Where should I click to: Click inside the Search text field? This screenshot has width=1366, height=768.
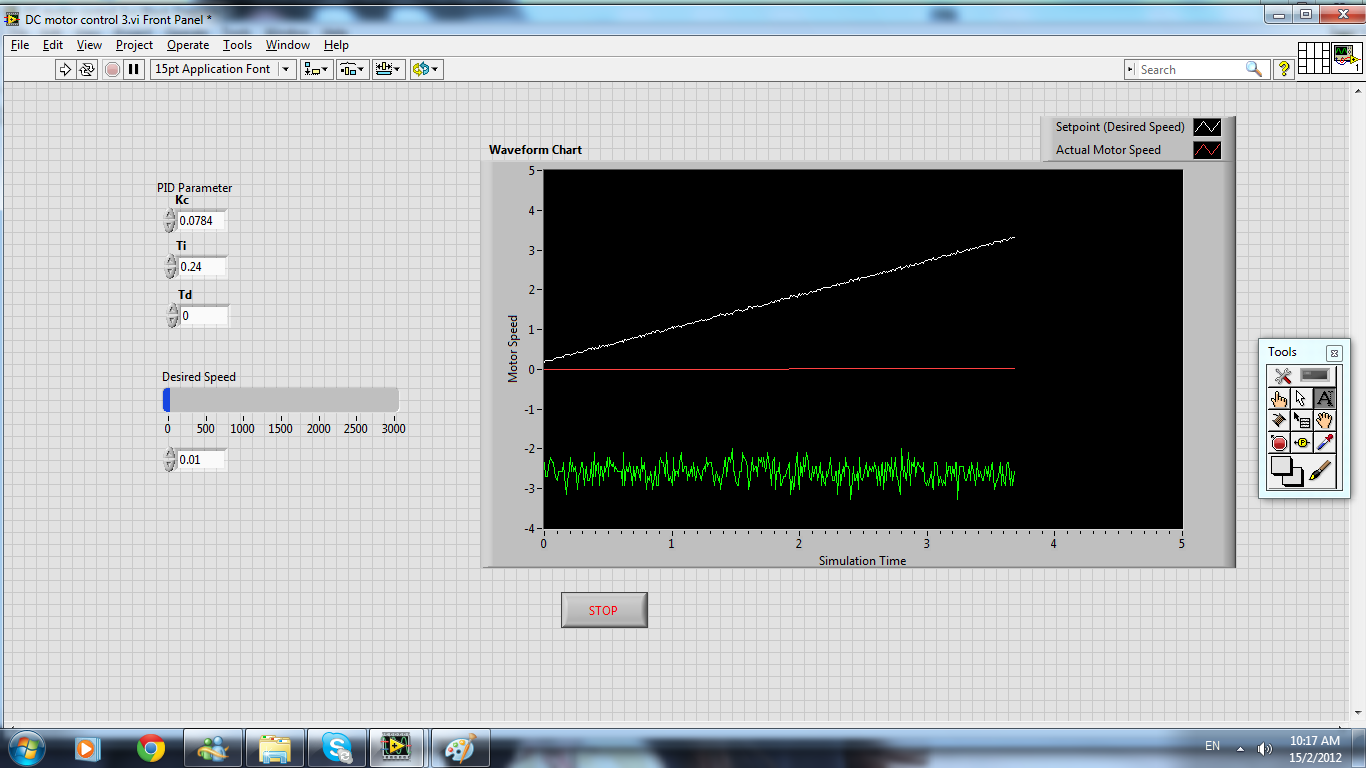[x=1190, y=70]
